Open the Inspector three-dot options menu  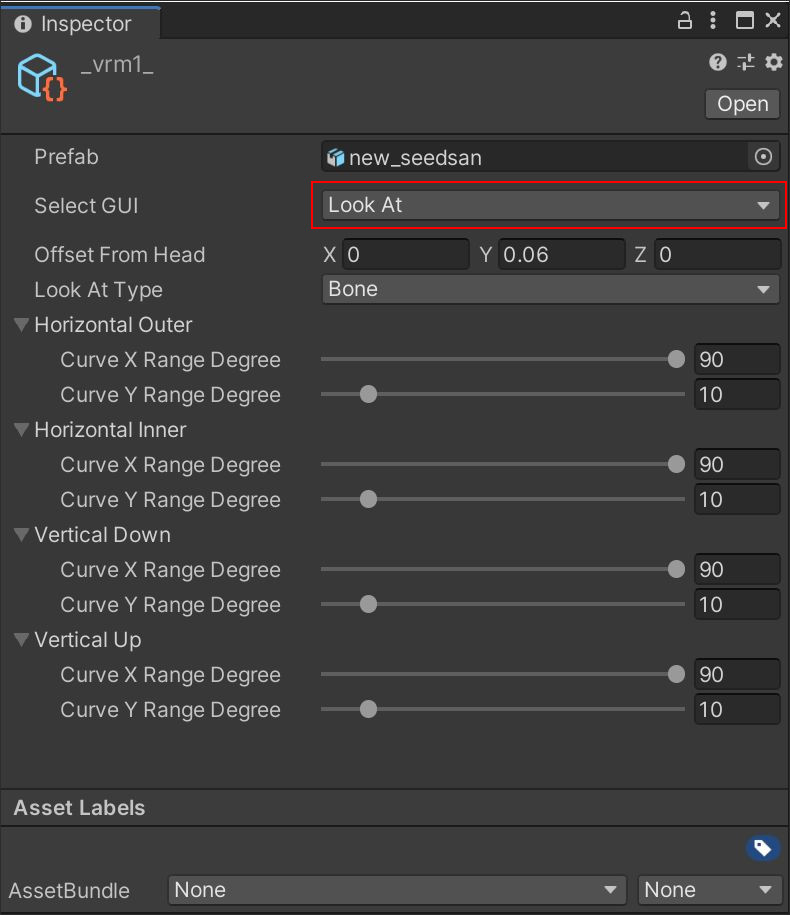pyautogui.click(x=713, y=20)
